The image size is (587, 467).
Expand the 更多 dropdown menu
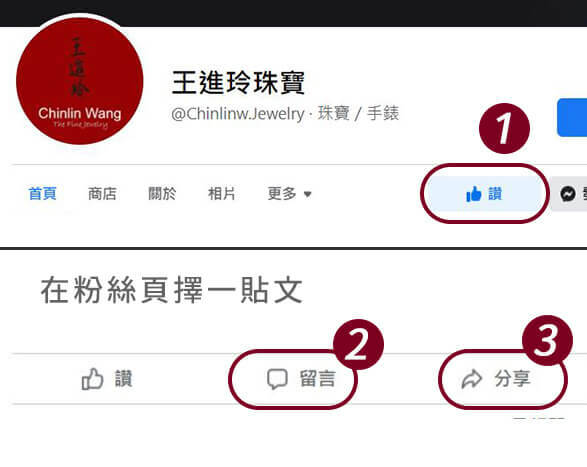pos(289,194)
